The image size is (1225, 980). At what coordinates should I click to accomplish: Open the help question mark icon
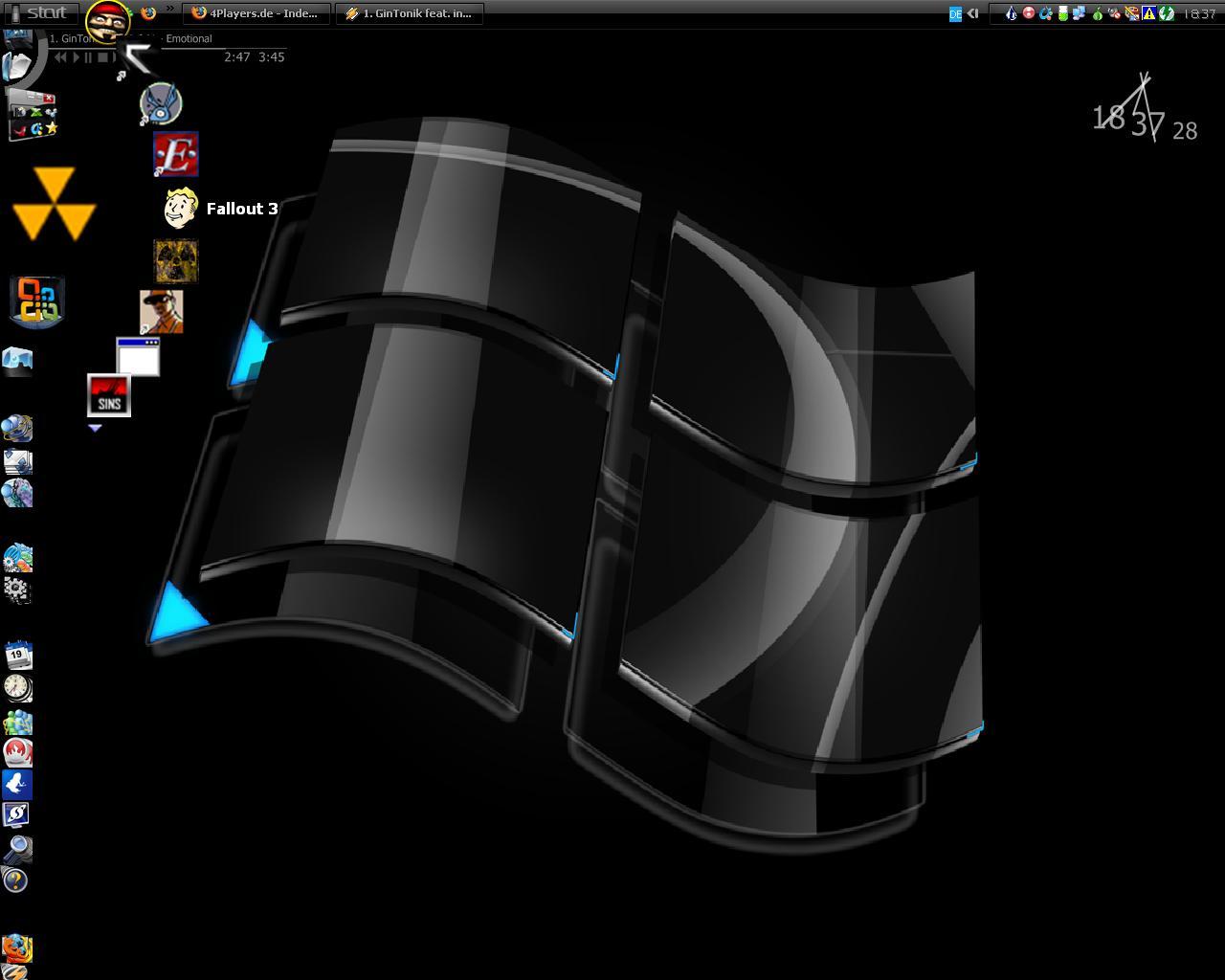click(15, 880)
